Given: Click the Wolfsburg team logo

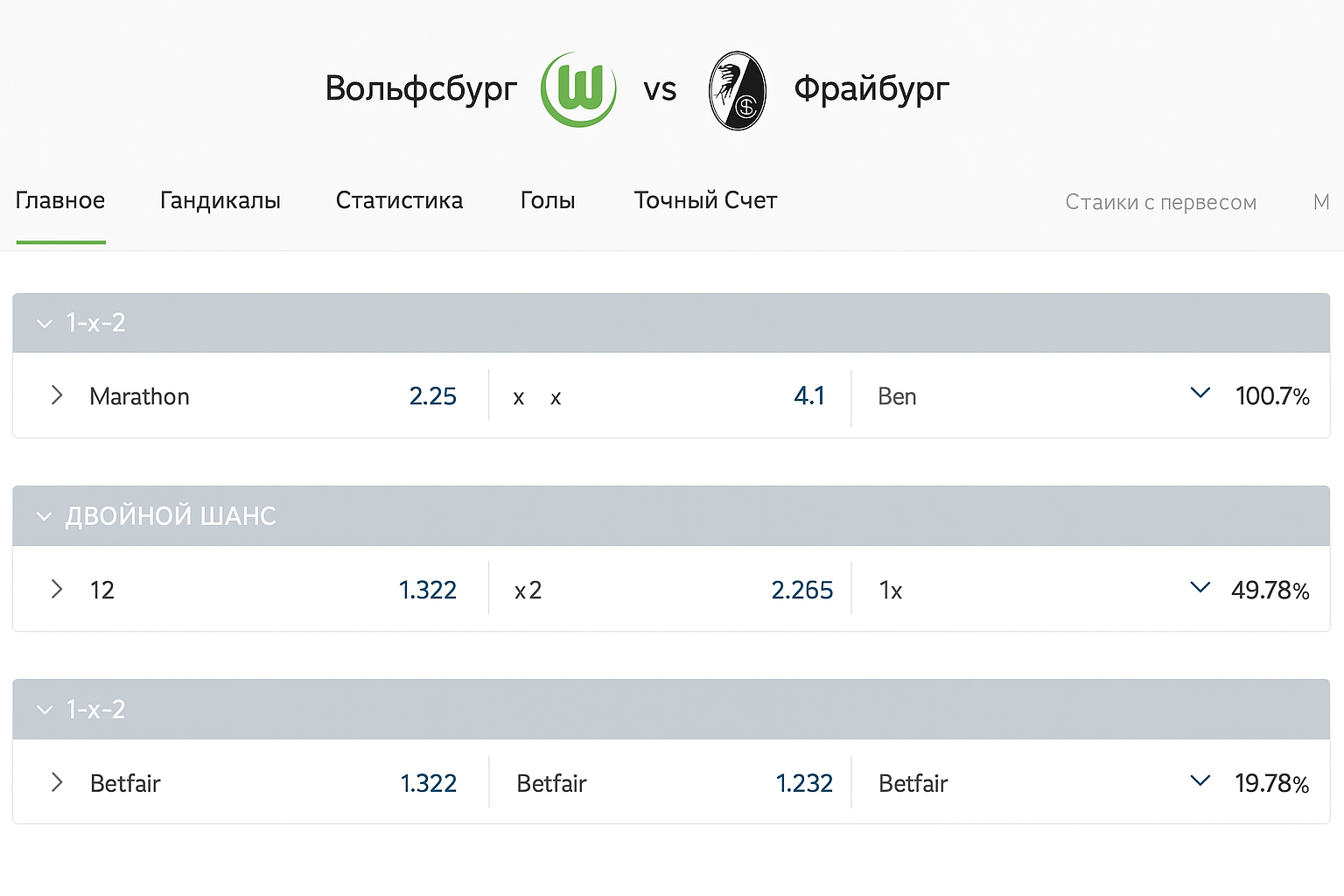Looking at the screenshot, I should click(578, 89).
